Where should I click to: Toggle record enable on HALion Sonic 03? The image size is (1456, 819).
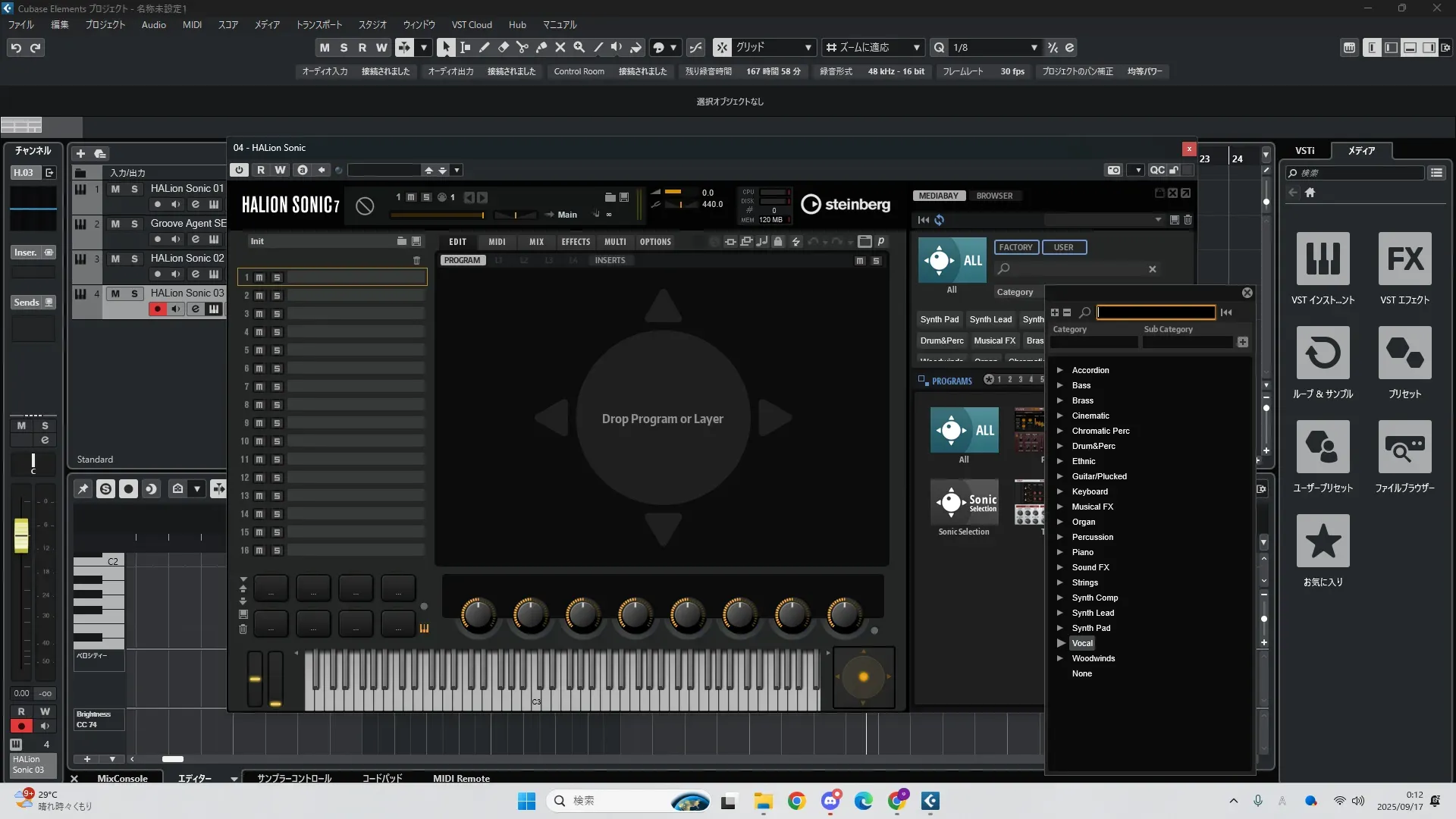click(157, 309)
